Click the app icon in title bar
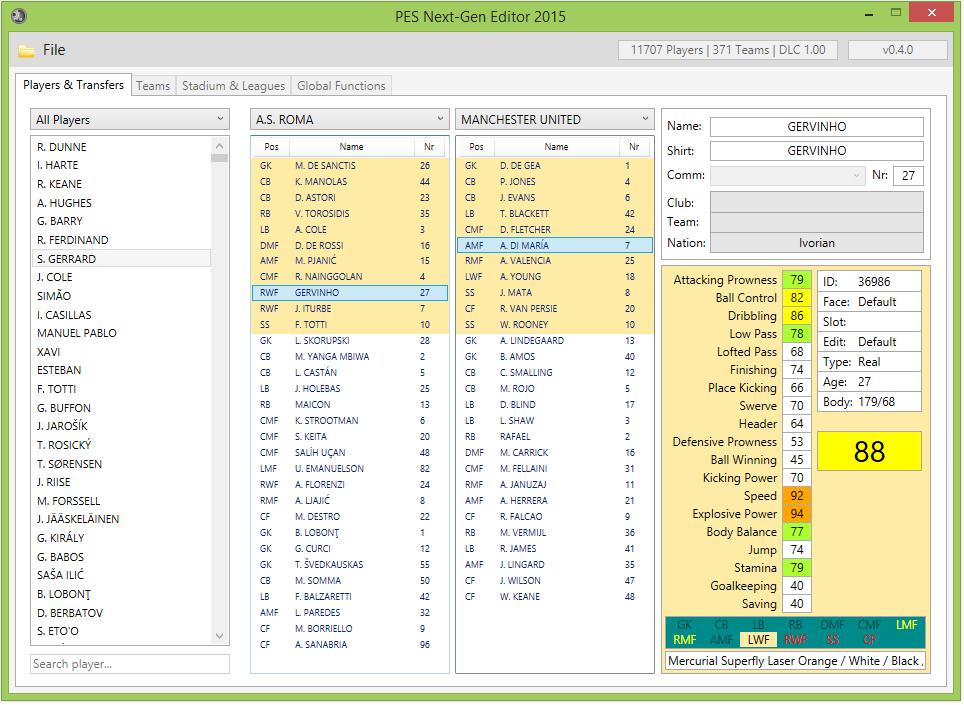964x705 pixels. 19,15
